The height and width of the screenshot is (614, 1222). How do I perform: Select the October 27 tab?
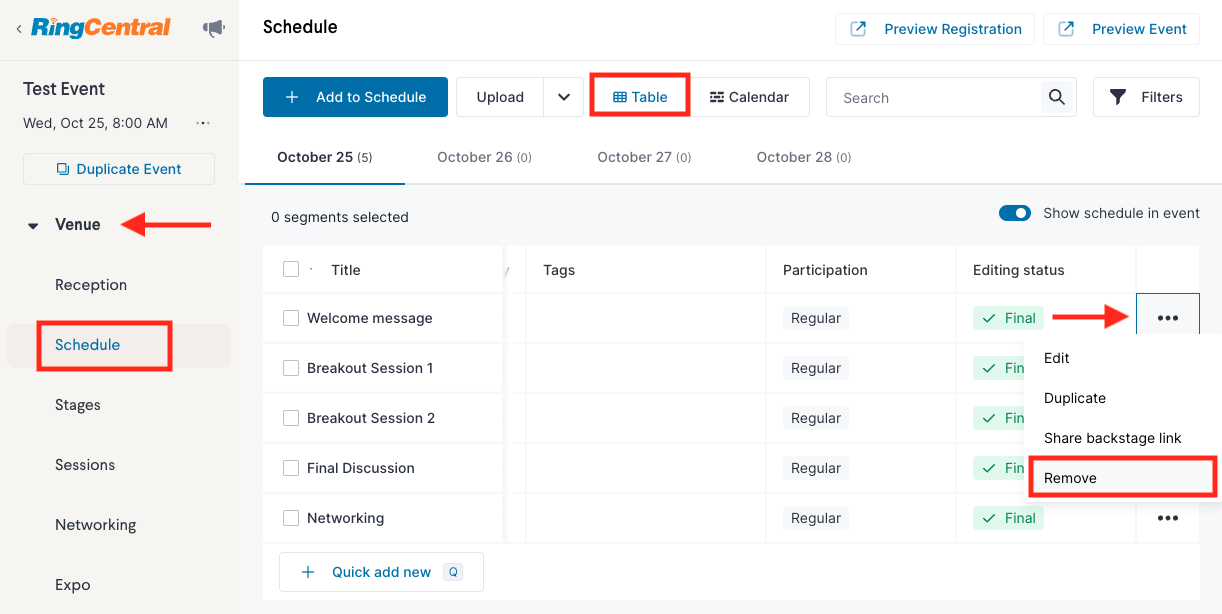(x=644, y=157)
